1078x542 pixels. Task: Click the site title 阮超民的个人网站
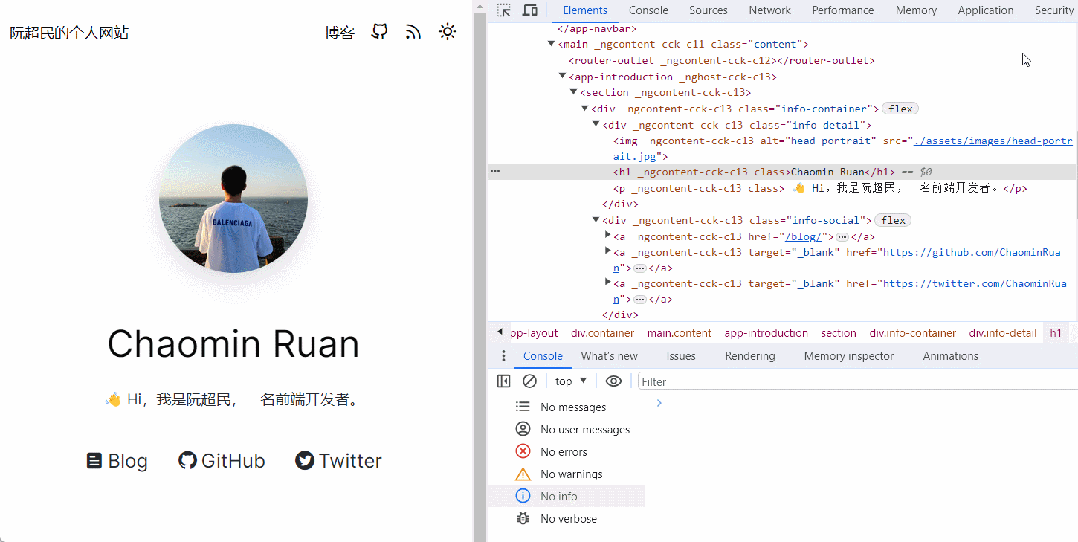tap(69, 32)
